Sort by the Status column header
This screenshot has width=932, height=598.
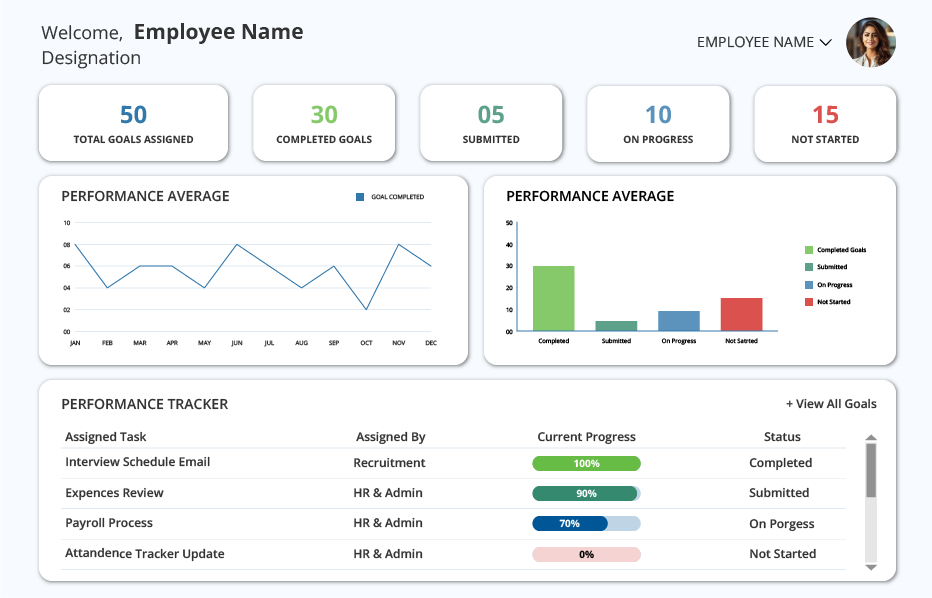coord(782,436)
